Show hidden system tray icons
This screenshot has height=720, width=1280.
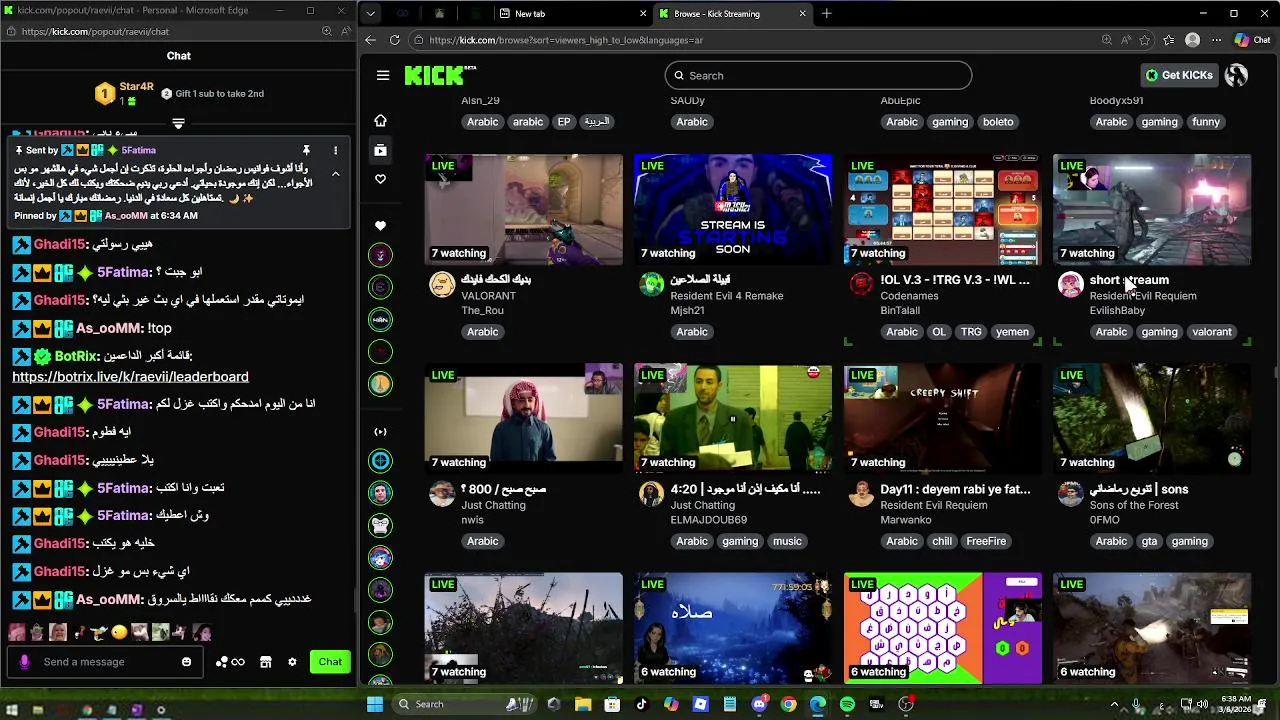1114,704
